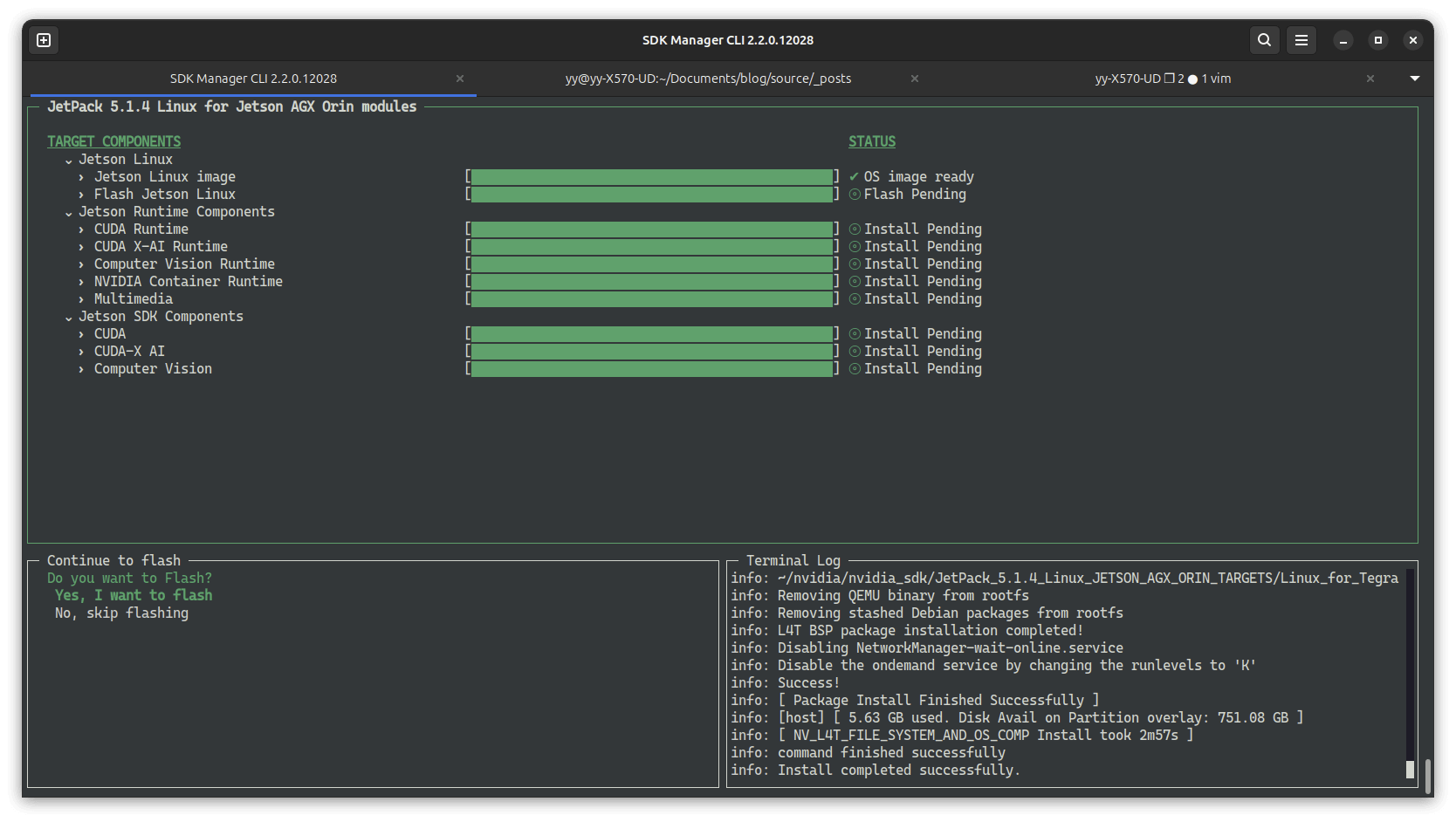
Task: Close the blog source _posts tab
Action: (915, 79)
